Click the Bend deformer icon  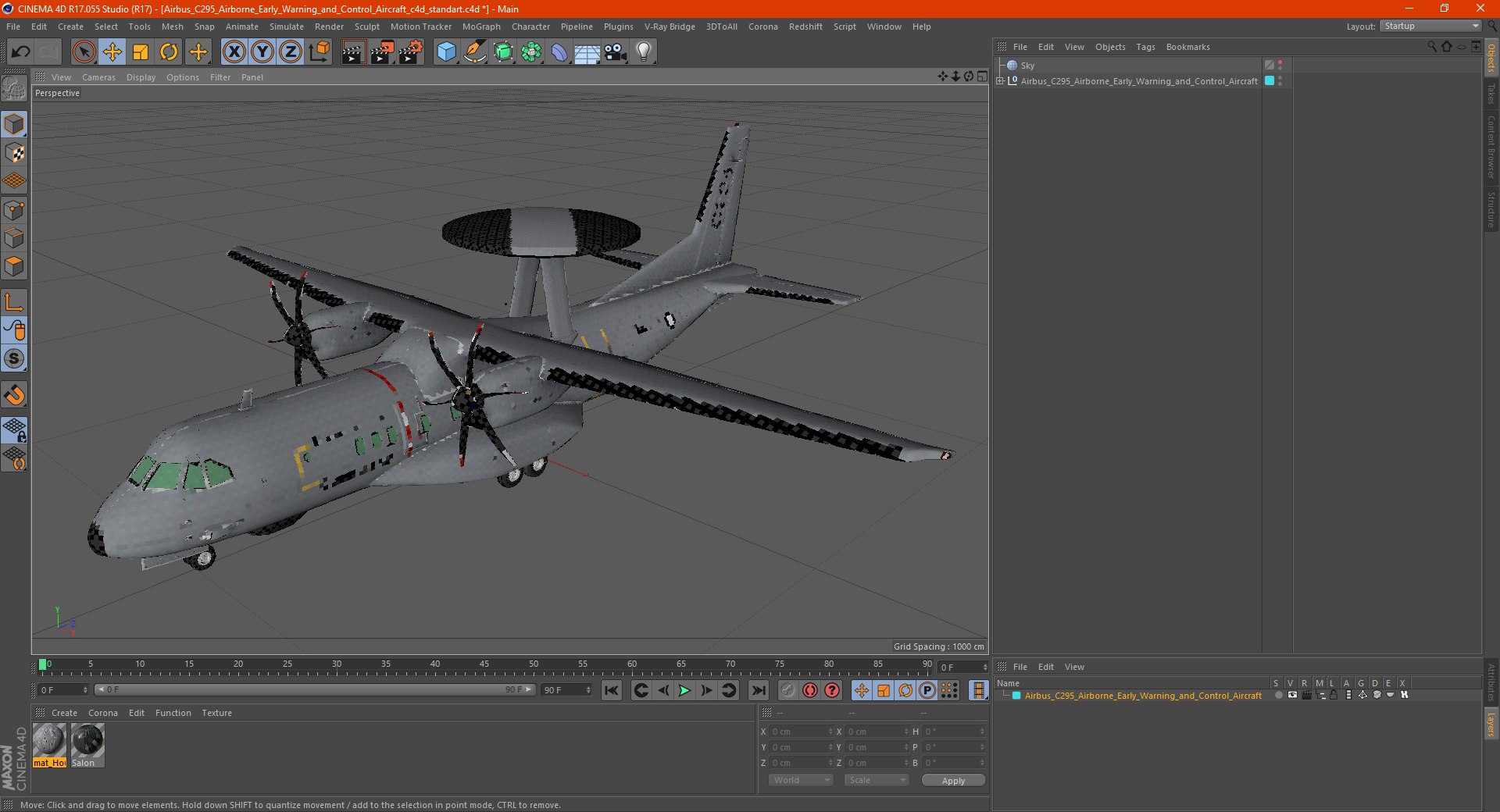[x=559, y=52]
